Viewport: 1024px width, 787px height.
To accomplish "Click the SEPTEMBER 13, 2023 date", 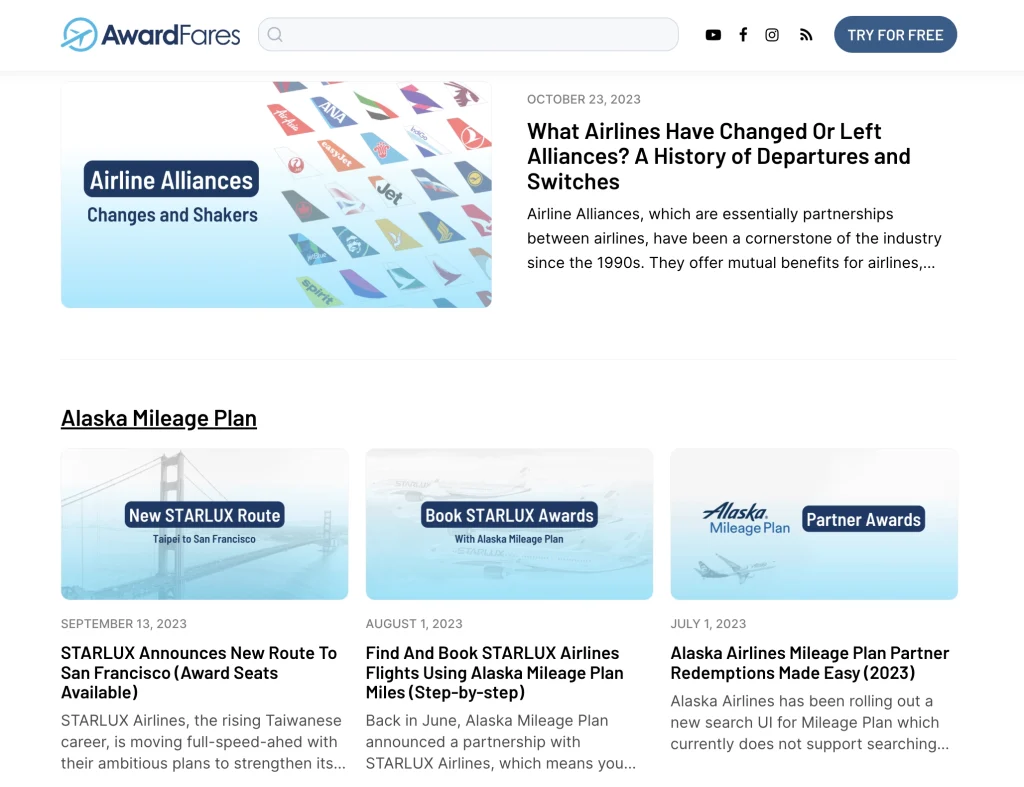I will pyautogui.click(x=123, y=624).
